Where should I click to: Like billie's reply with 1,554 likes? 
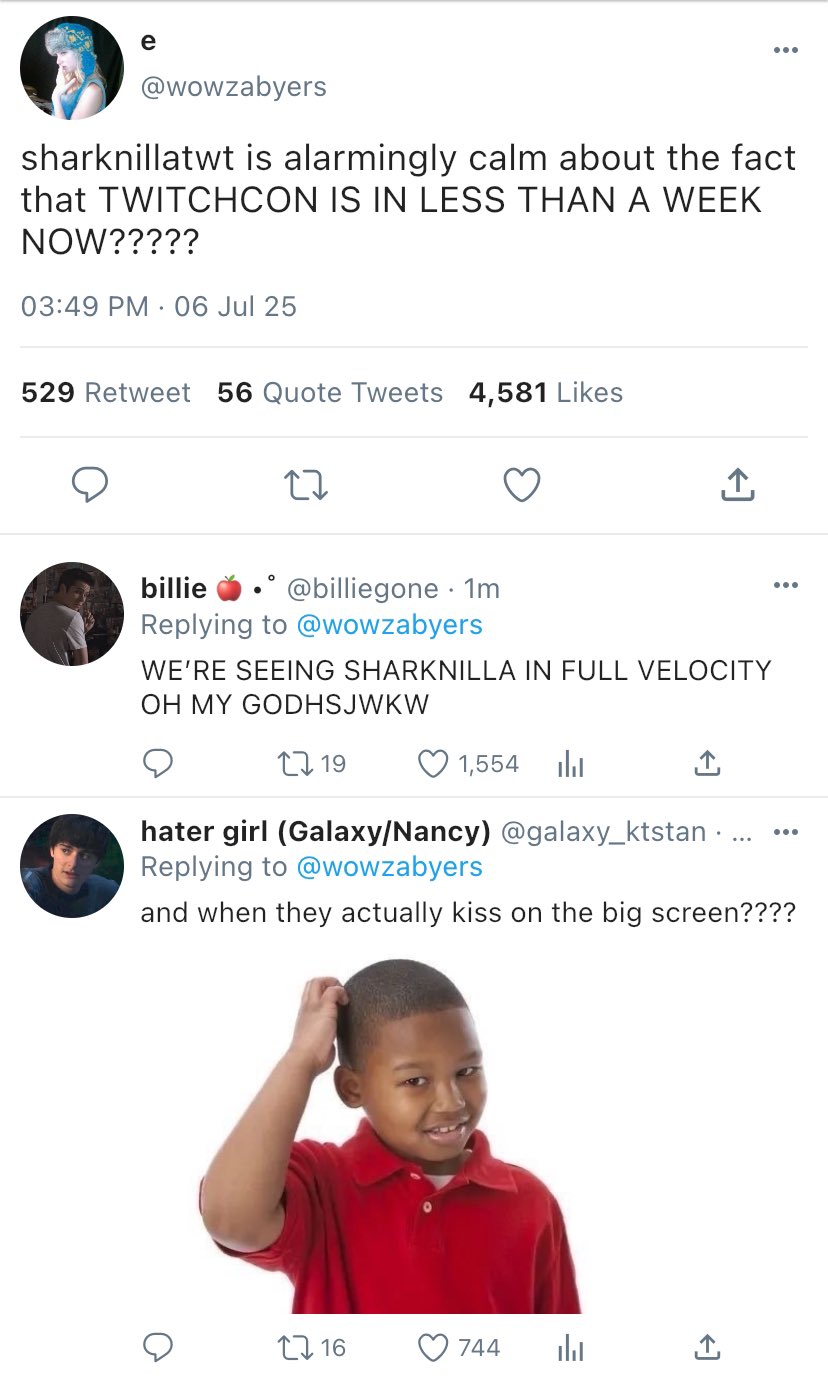point(433,765)
